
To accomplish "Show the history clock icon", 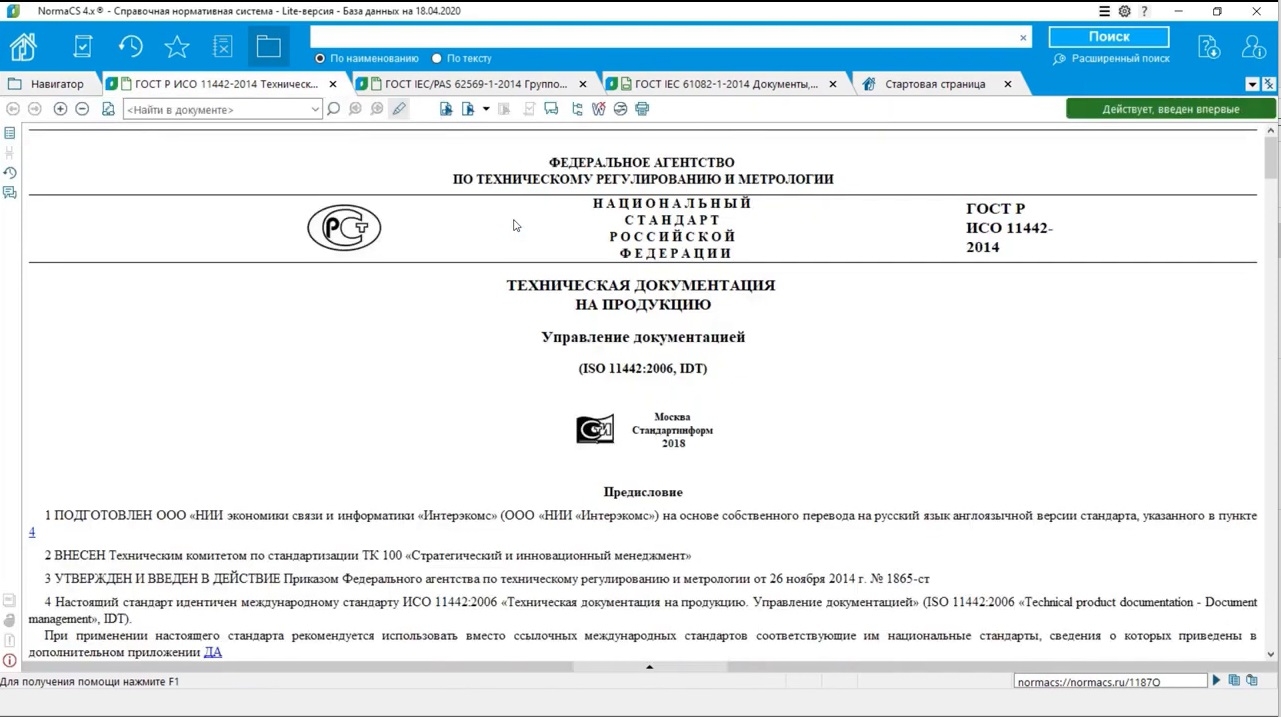I will (130, 46).
